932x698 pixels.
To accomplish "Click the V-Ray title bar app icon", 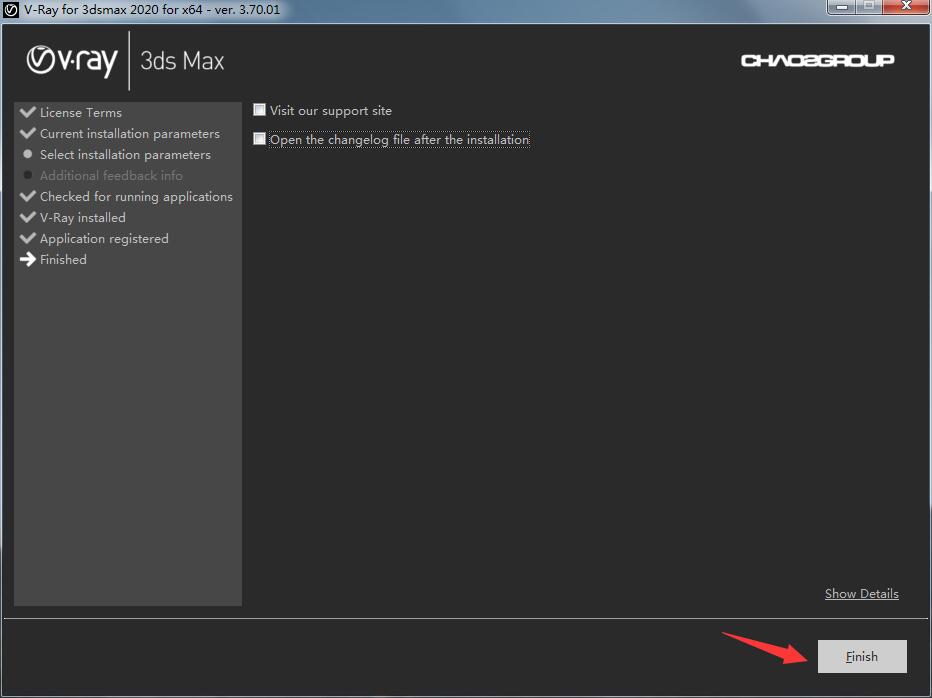I will [x=12, y=9].
